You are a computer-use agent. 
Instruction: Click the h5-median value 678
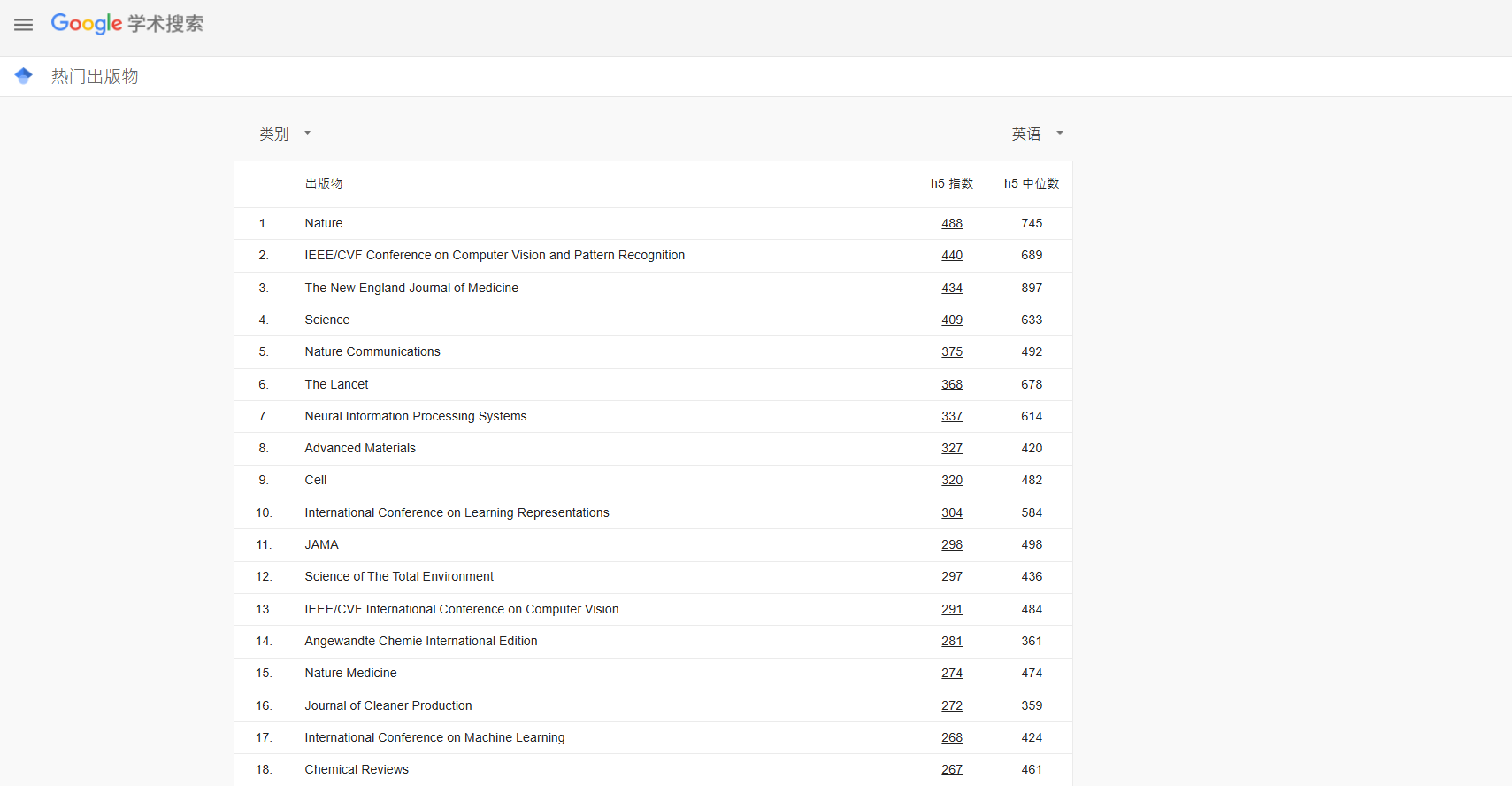point(1032,384)
